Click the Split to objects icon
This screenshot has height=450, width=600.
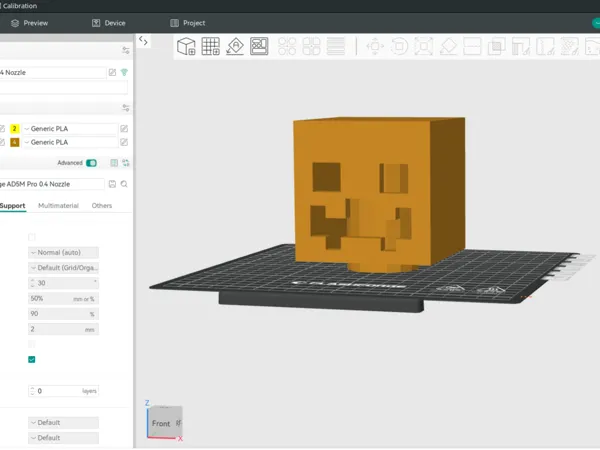287,46
